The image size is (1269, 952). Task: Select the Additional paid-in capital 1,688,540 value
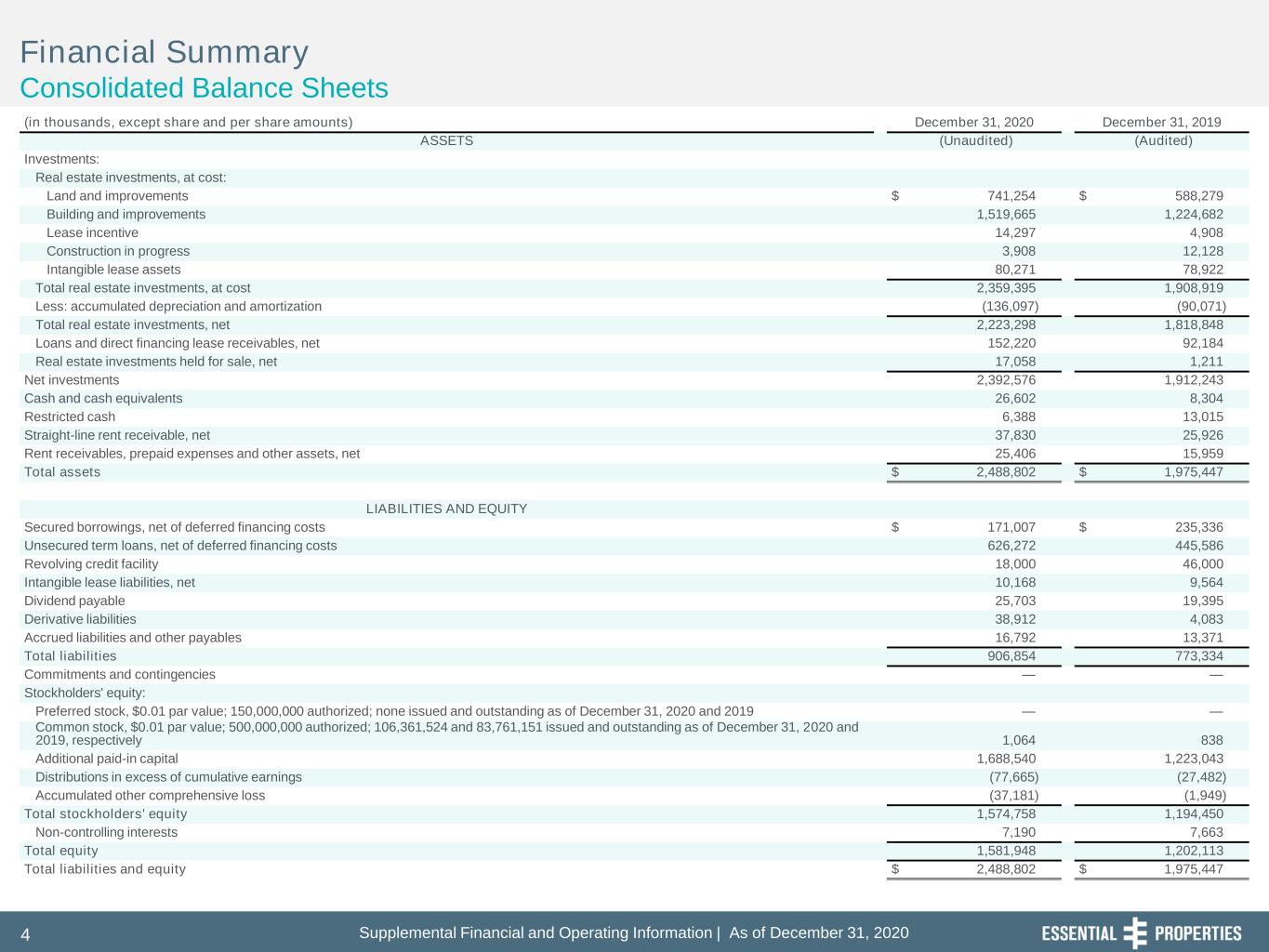coord(1006,759)
